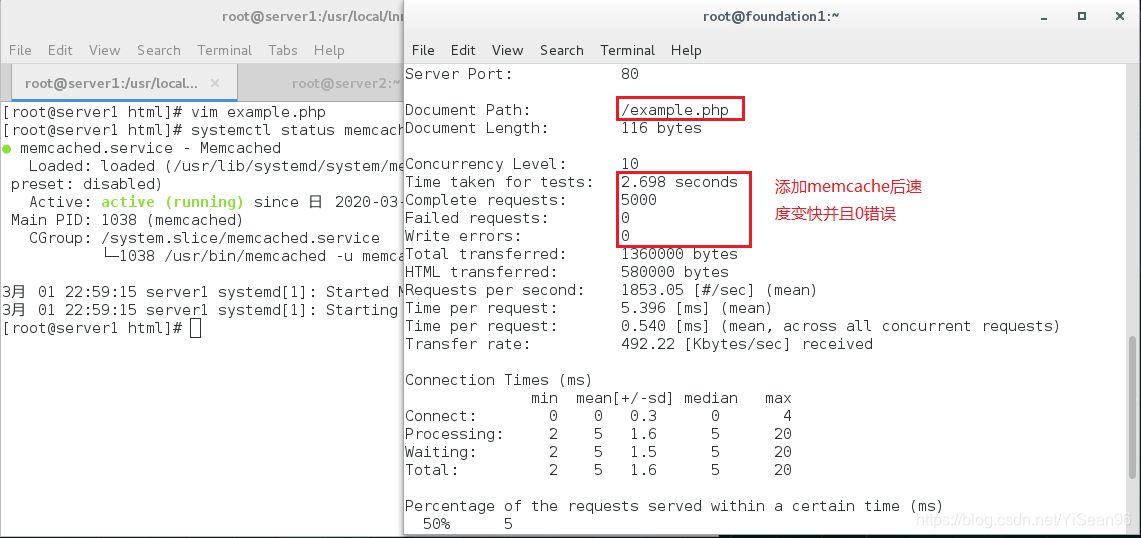Click the 'Connection Times (ms)' heading

(x=499, y=380)
